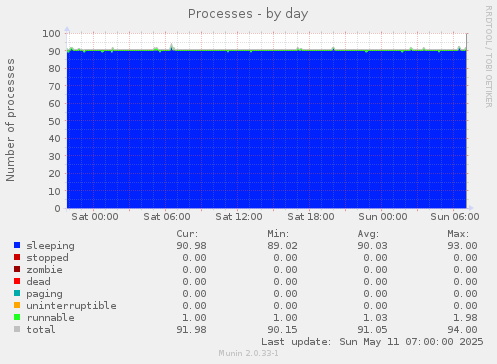Select the 'dead' legend label
The width and height of the screenshot is (497, 364).
point(38,282)
